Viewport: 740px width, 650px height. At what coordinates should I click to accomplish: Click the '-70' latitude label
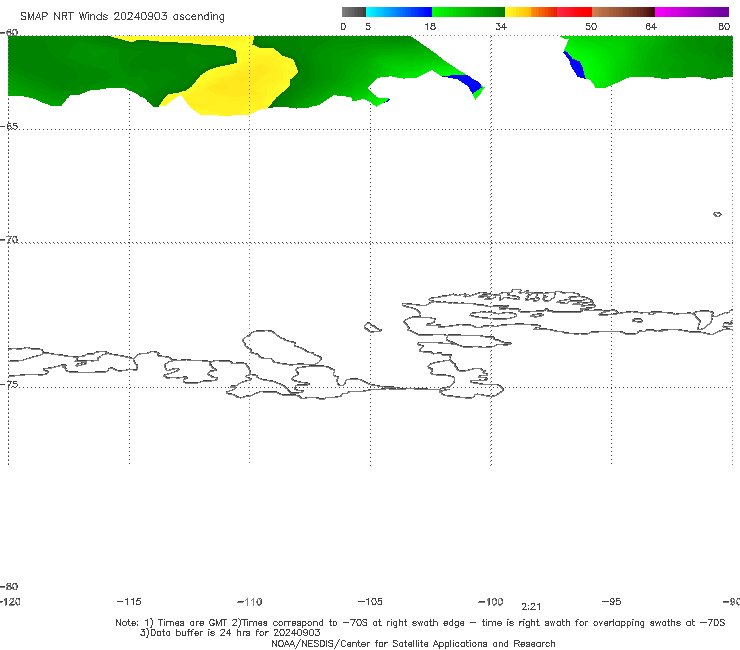coord(9,240)
